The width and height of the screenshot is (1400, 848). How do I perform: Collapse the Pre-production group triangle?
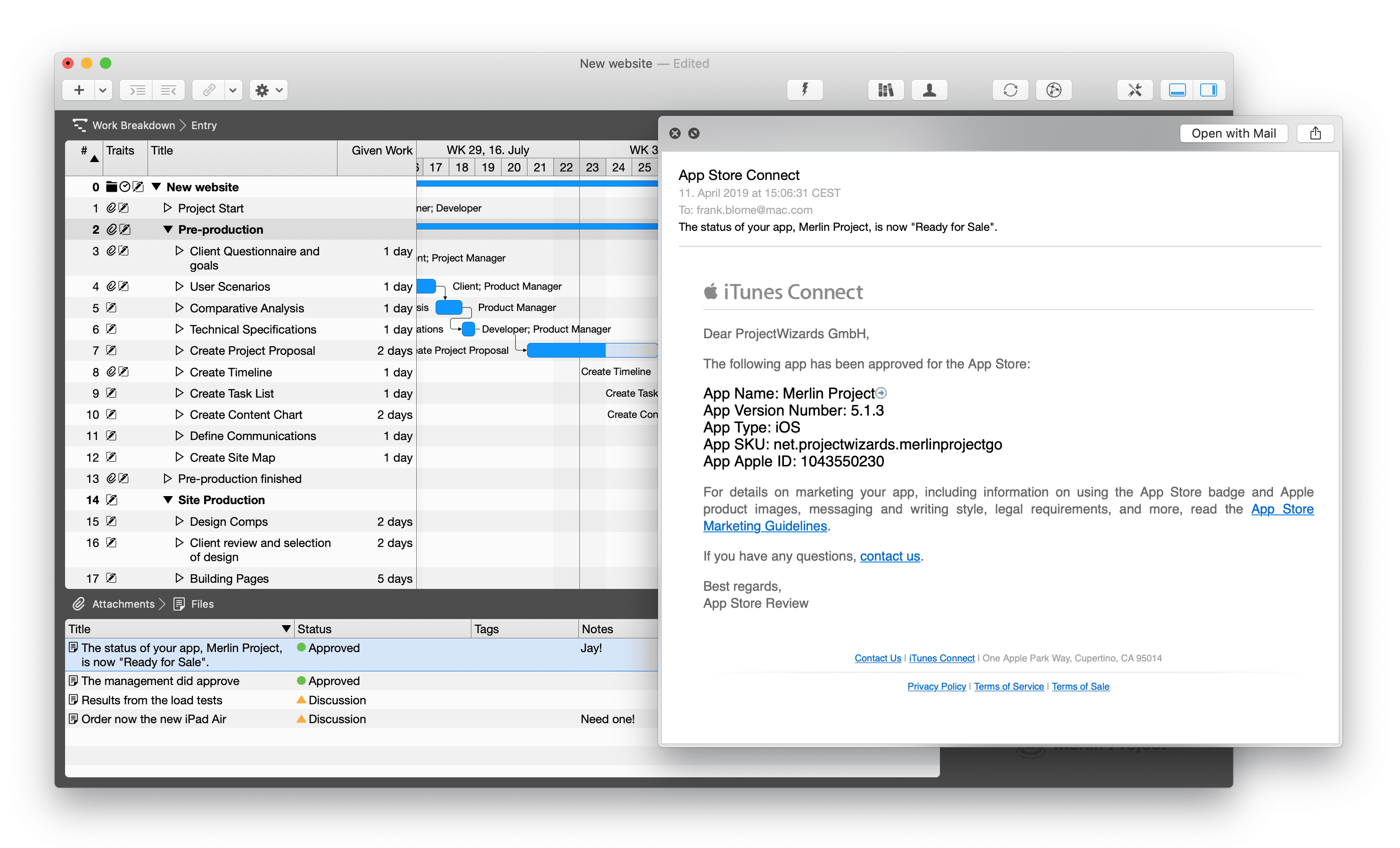pyautogui.click(x=168, y=229)
